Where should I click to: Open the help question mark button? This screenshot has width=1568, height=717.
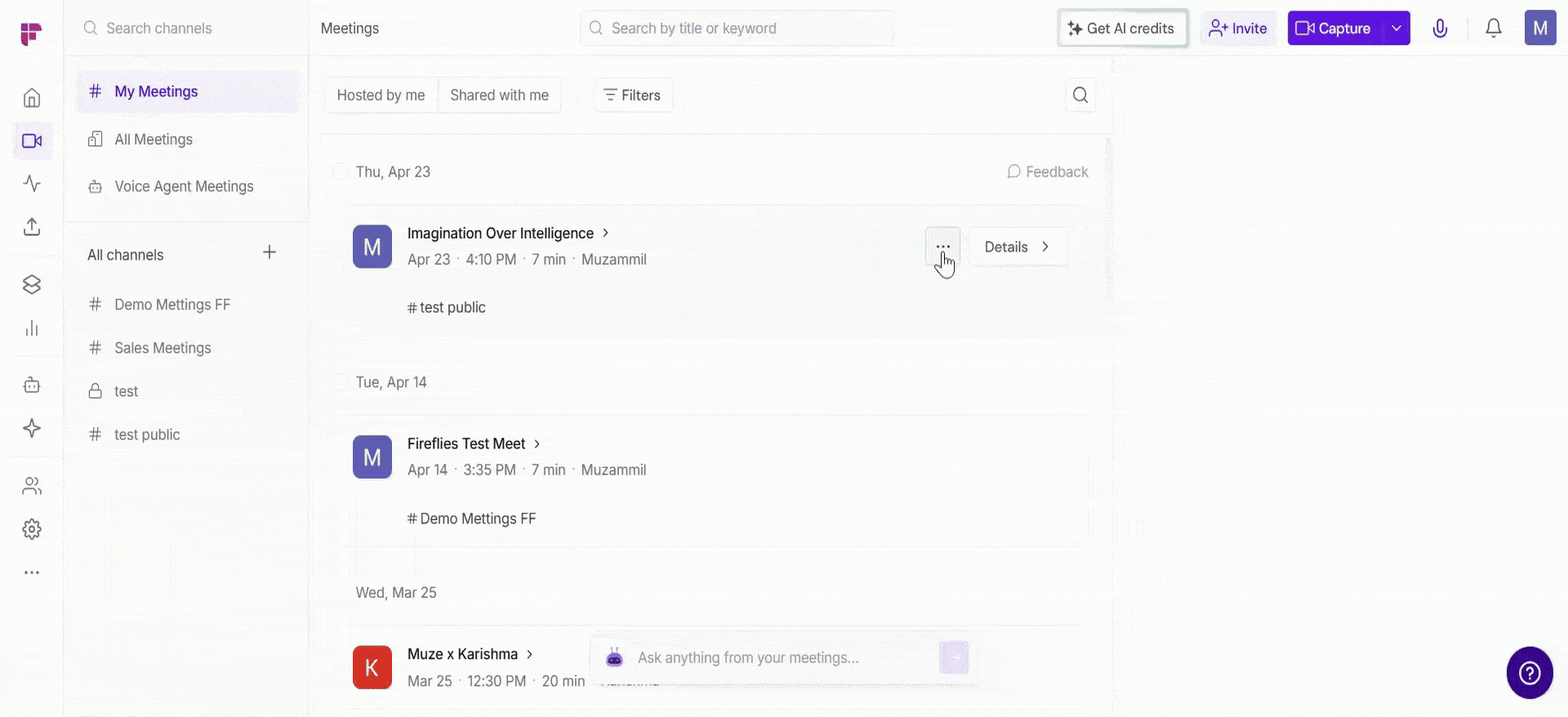[1529, 673]
